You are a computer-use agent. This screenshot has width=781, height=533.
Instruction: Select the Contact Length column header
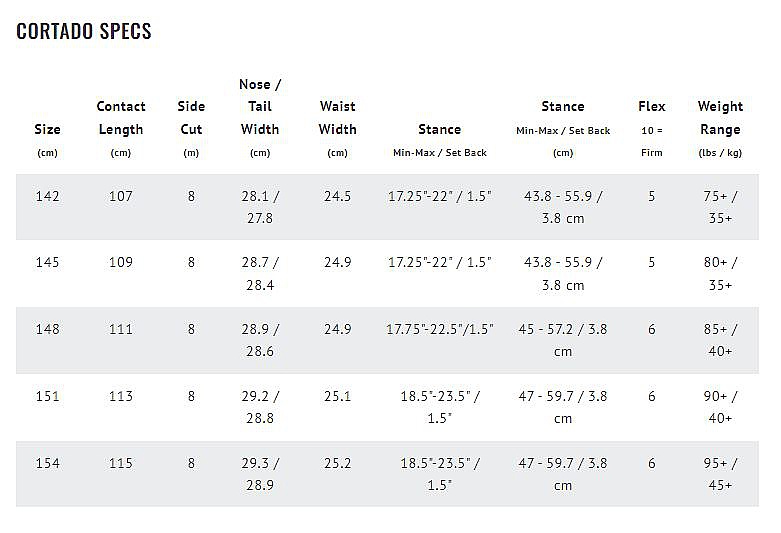pyautogui.click(x=121, y=118)
